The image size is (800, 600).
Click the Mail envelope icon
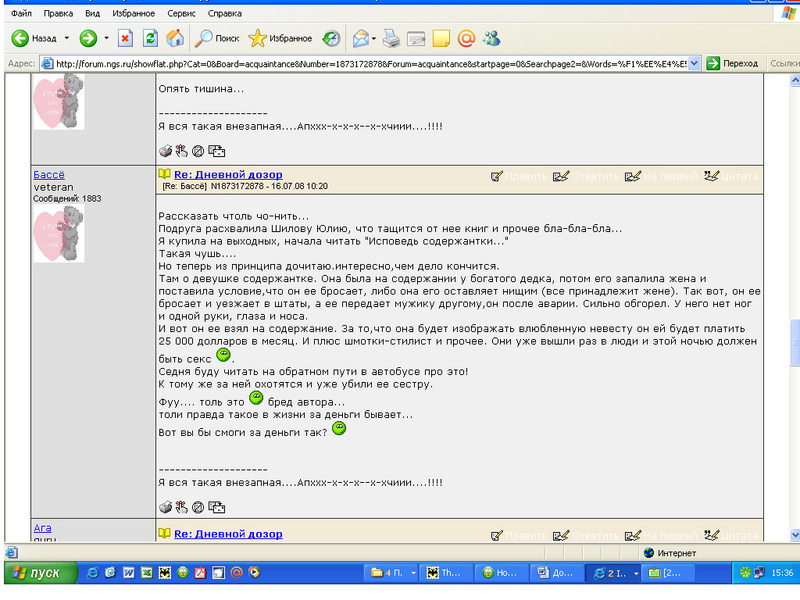tap(361, 38)
